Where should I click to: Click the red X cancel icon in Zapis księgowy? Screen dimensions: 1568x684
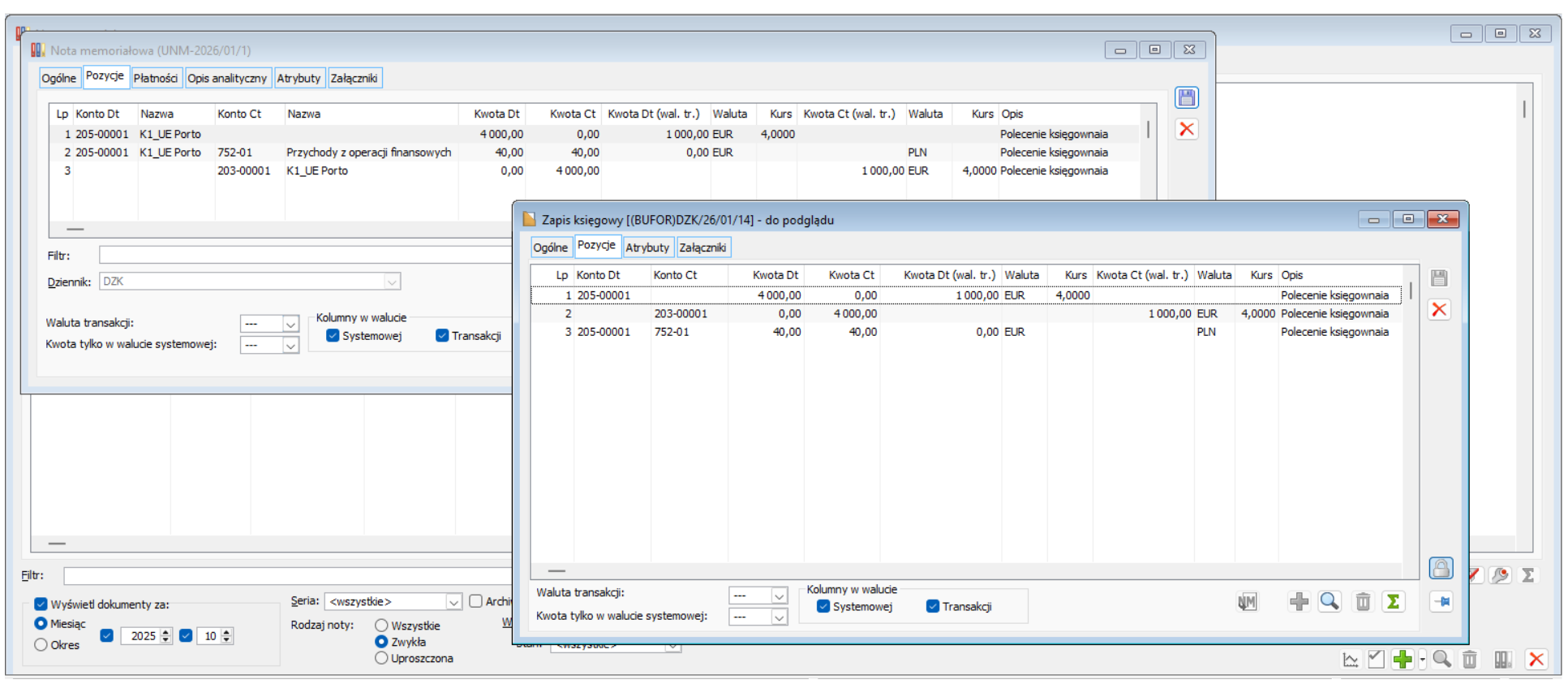click(1439, 310)
